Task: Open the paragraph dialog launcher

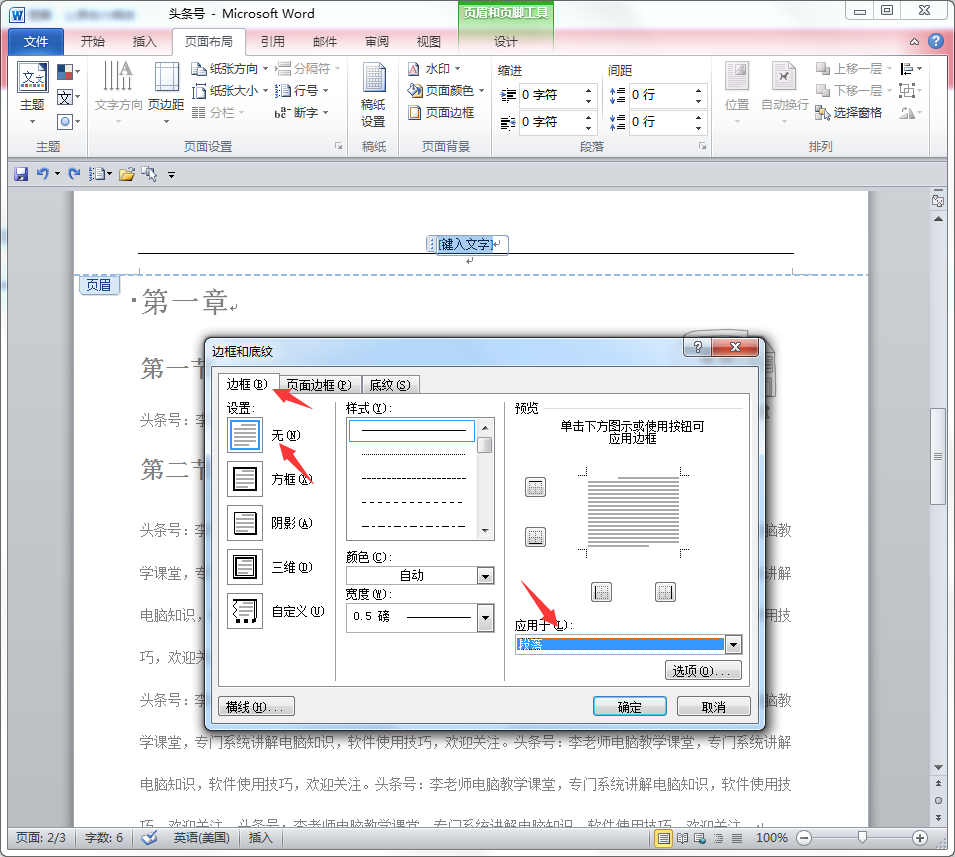Action: coord(702,146)
